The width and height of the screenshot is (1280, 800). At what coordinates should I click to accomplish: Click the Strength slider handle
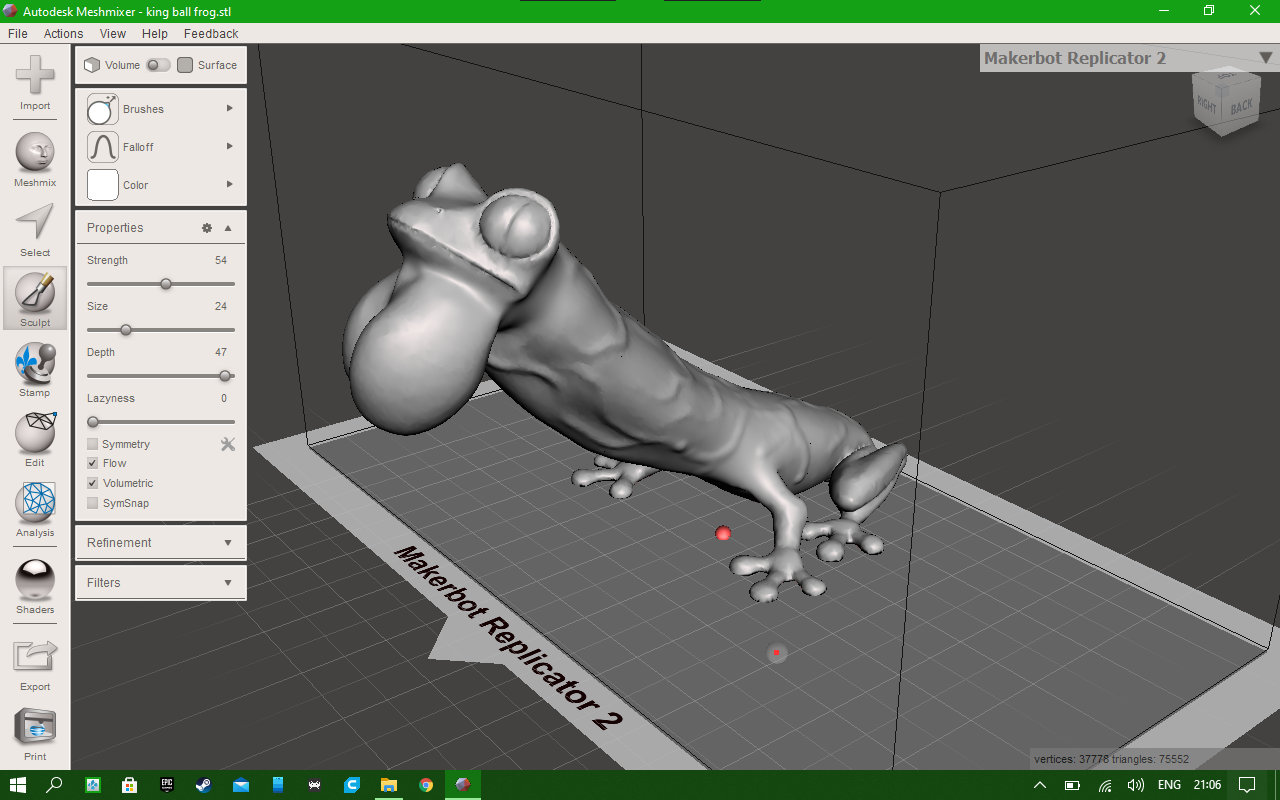(x=166, y=284)
